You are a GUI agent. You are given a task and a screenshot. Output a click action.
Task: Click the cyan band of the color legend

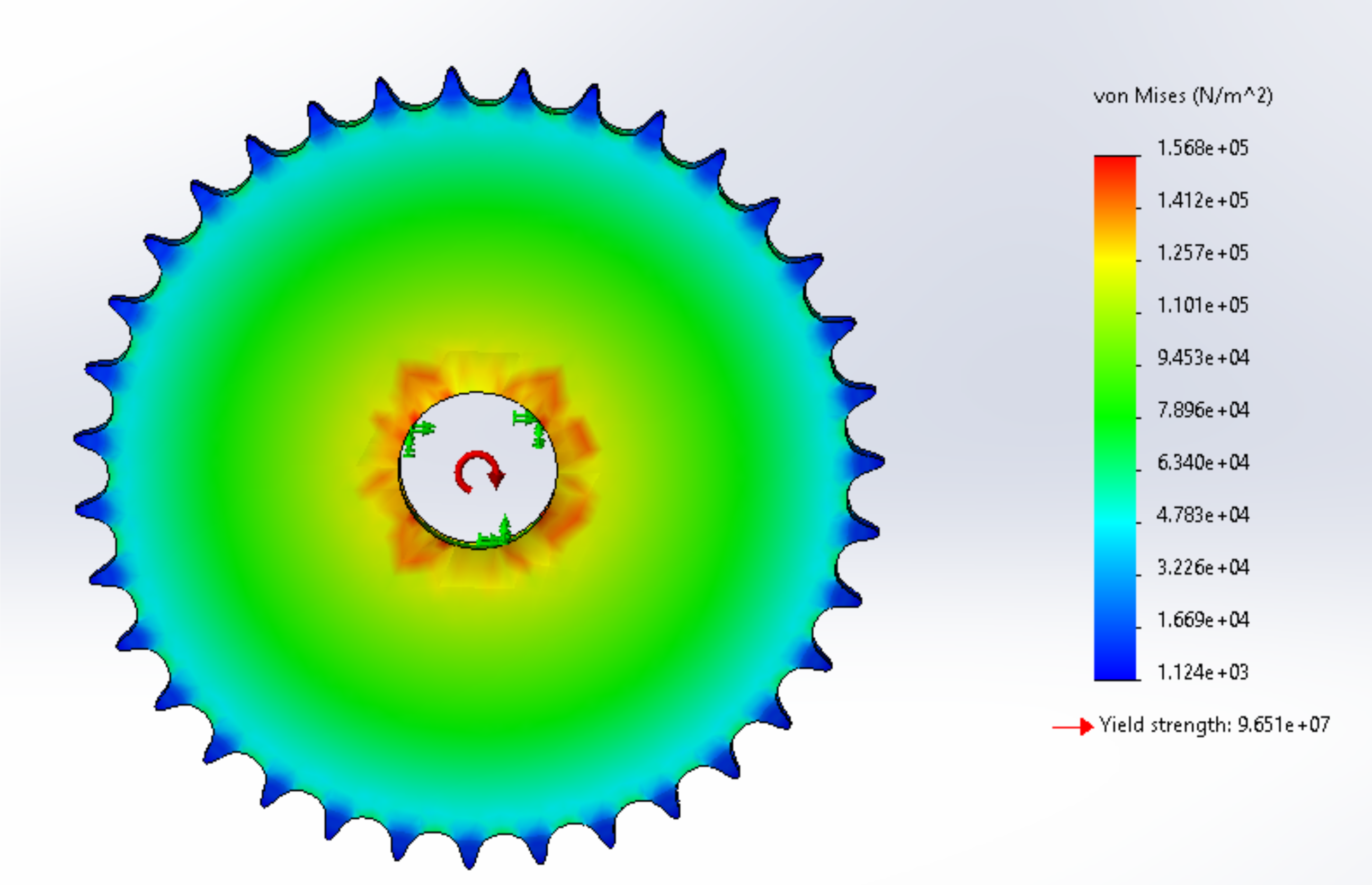(1115, 522)
